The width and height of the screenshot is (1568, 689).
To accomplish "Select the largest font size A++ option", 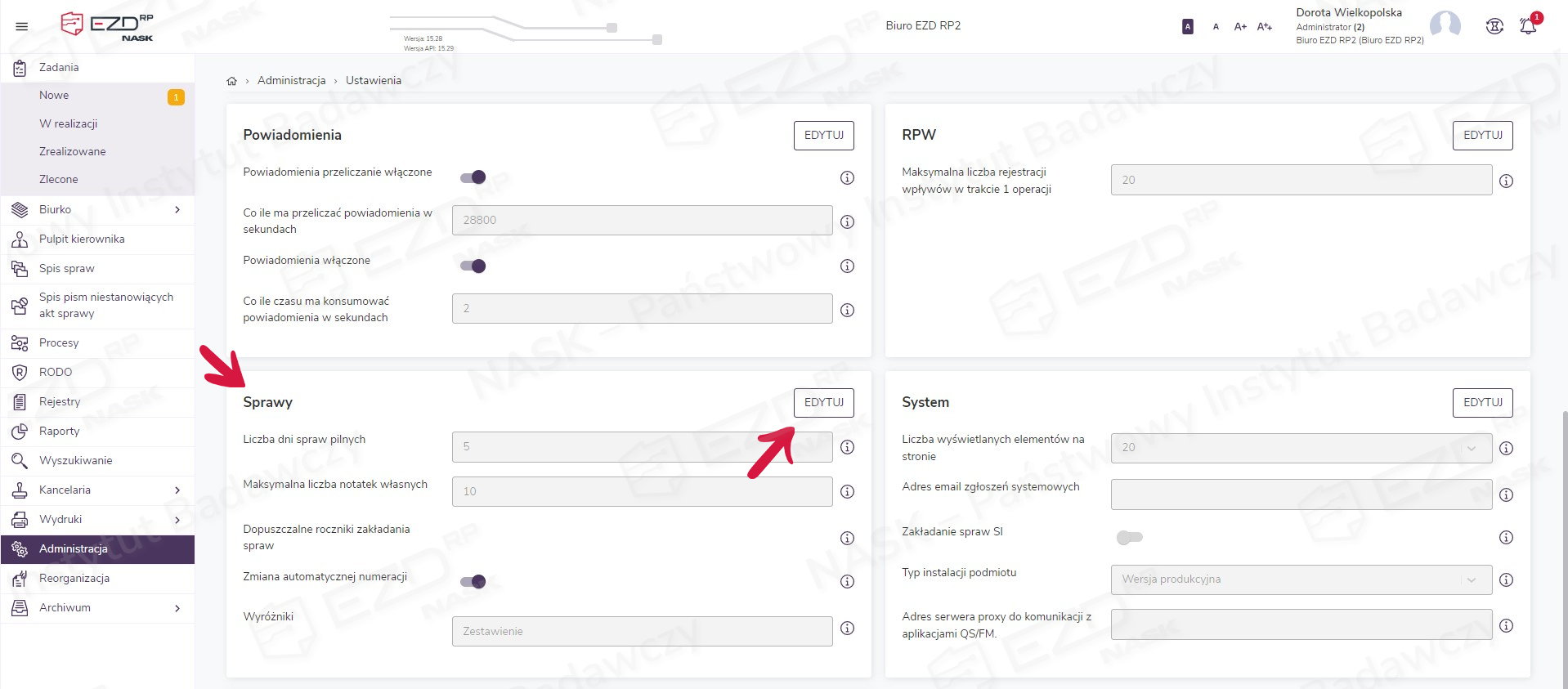I will pyautogui.click(x=1264, y=27).
